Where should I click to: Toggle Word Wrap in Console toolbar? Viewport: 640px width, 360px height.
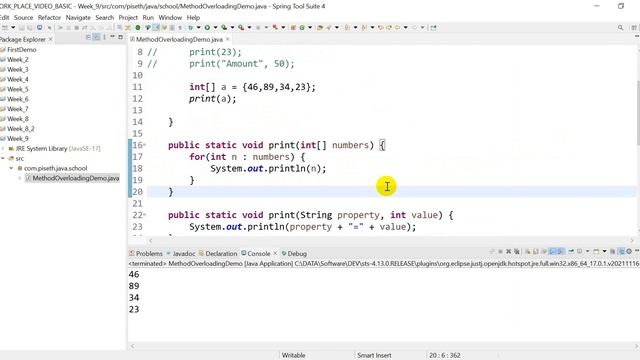[544, 251]
